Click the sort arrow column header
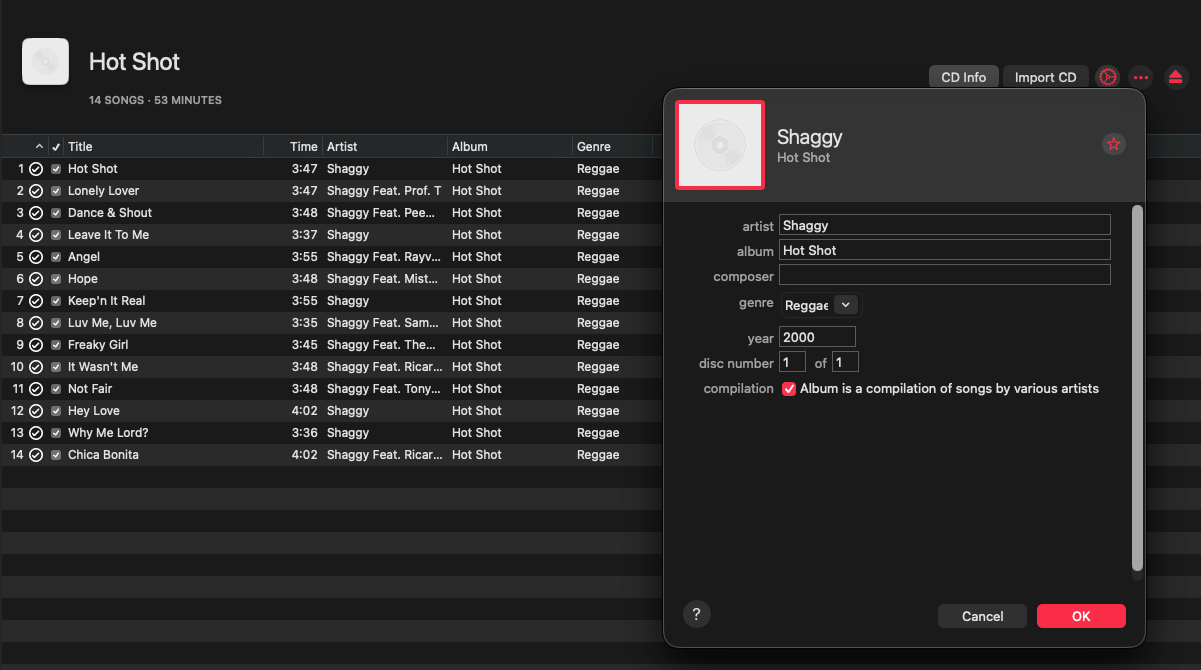 click(x=39, y=147)
